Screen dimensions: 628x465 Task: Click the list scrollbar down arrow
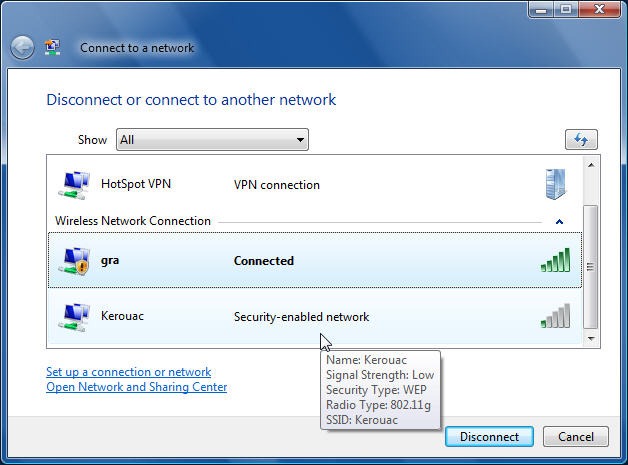click(x=591, y=339)
